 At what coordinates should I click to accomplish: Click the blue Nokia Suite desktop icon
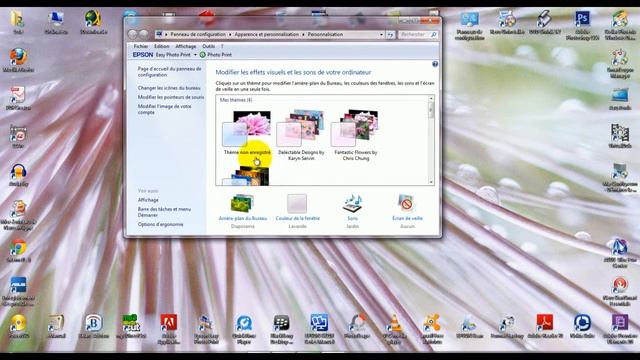click(x=582, y=327)
